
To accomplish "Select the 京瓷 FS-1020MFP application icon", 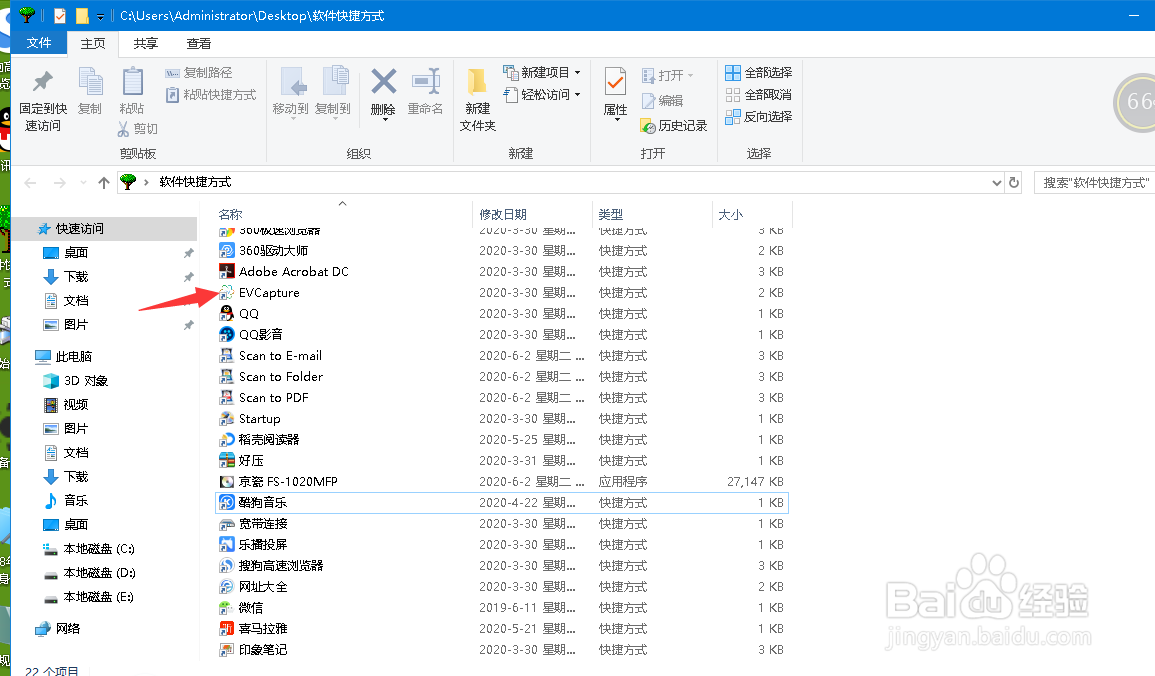I will coord(227,482).
